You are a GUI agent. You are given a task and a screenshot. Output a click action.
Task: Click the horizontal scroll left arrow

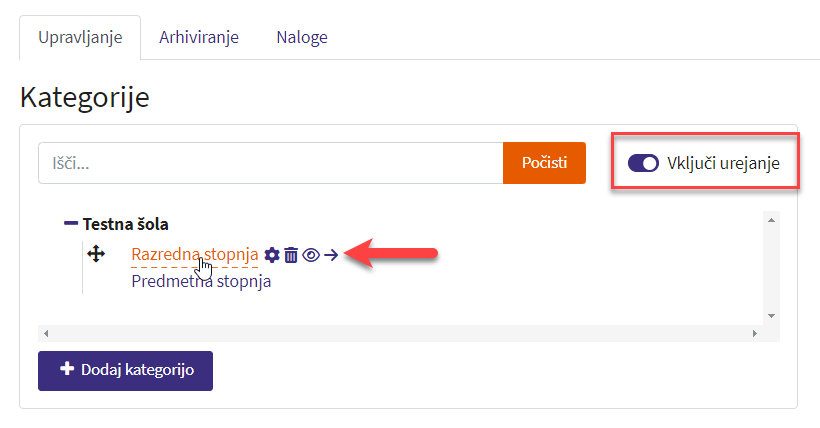coord(46,332)
